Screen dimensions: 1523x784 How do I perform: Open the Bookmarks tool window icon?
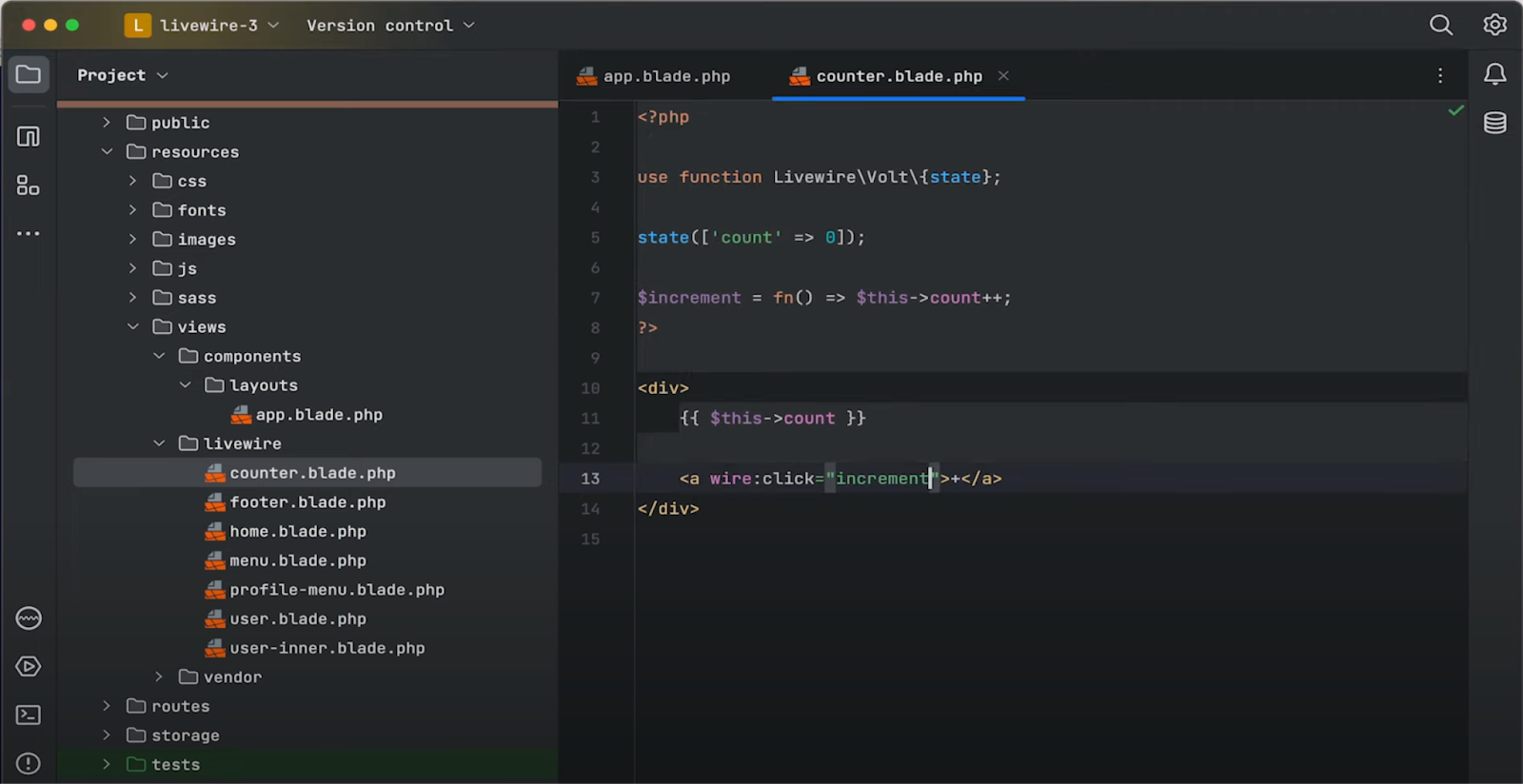[x=29, y=137]
